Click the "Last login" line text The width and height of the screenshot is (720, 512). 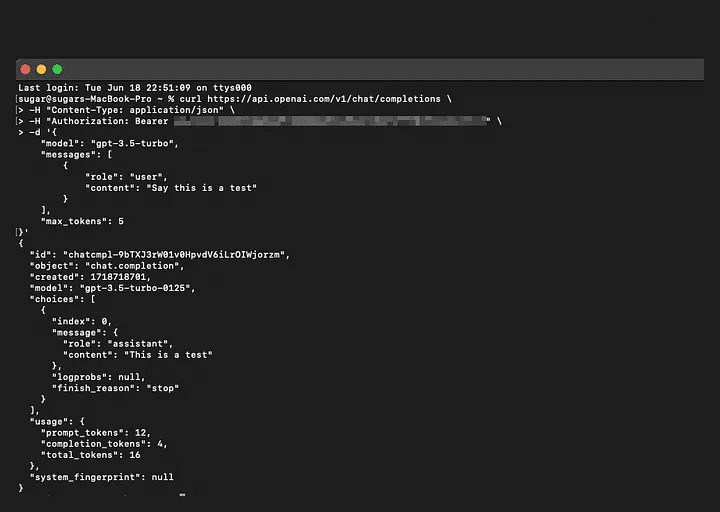point(135,88)
